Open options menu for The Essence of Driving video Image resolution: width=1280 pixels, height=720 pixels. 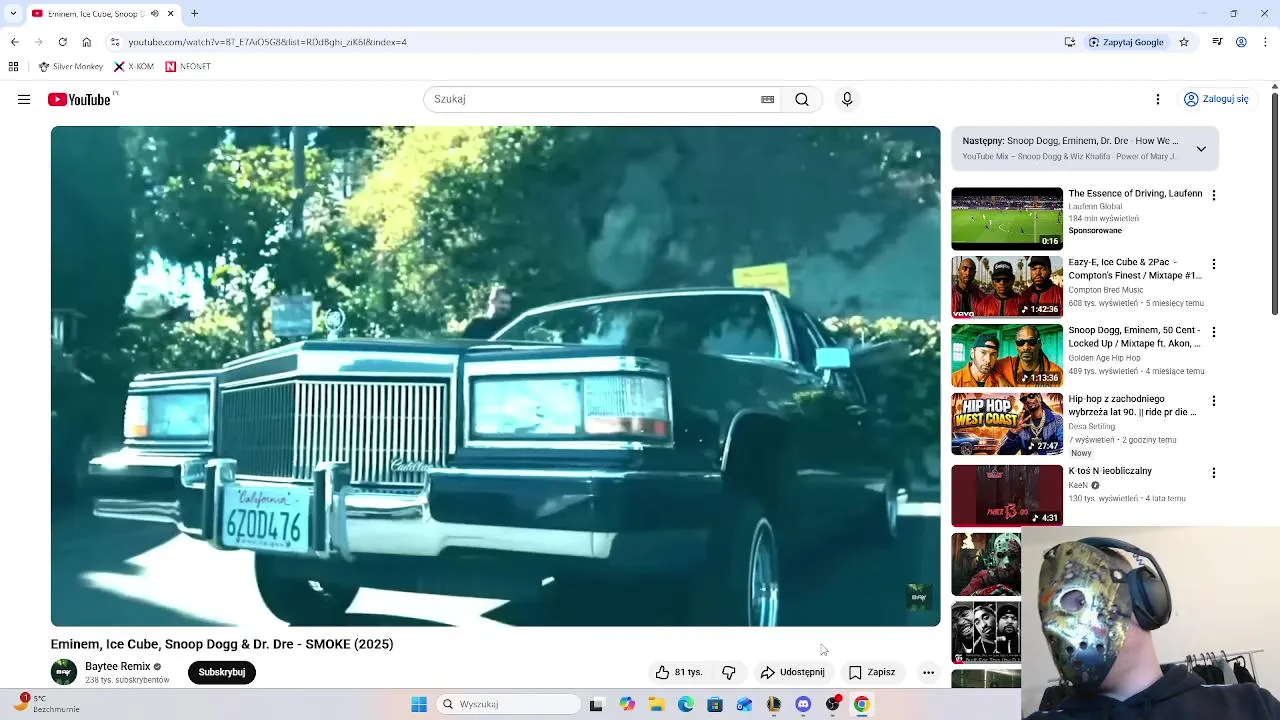click(x=1214, y=196)
